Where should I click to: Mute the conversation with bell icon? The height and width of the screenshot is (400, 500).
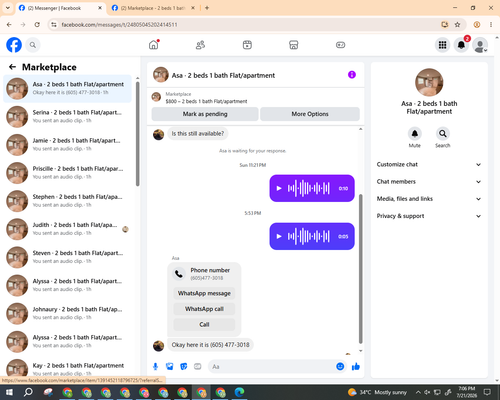pyautogui.click(x=415, y=134)
